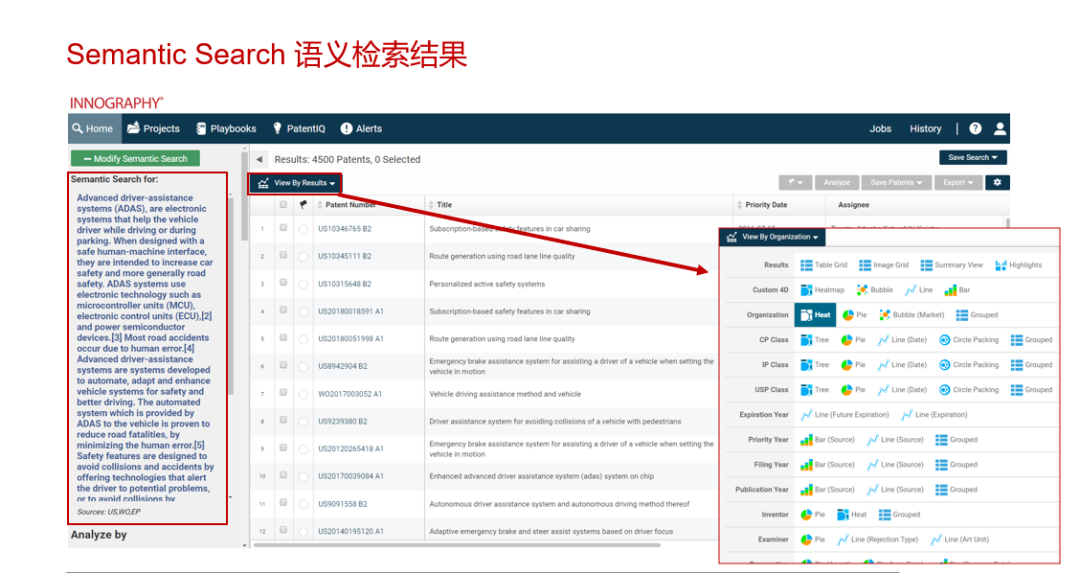Check the box for US8942904 B2
The width and height of the screenshot is (1080, 574).
[283, 365]
